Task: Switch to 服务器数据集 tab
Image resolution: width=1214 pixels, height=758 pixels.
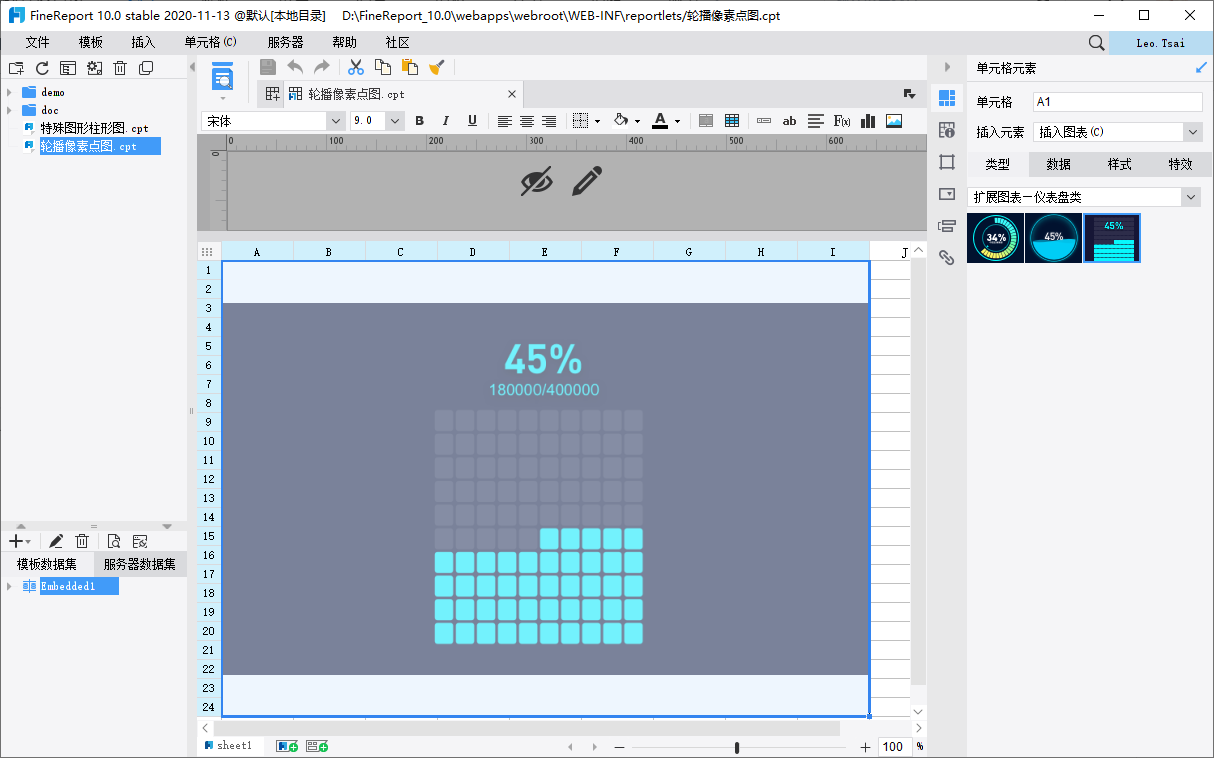Action: click(140, 565)
